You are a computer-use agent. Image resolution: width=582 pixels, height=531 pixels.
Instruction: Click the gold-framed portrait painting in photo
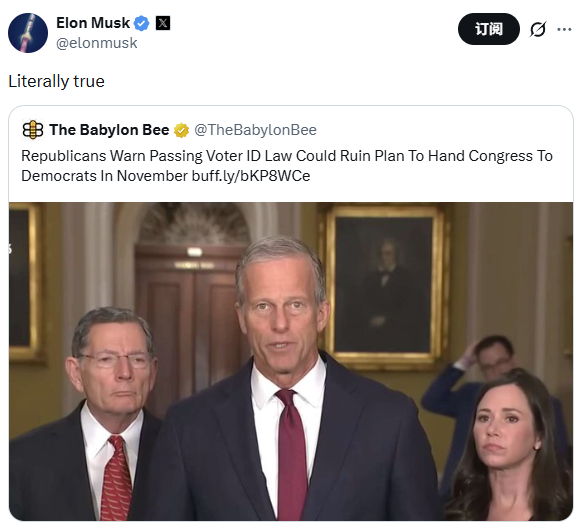(385, 287)
